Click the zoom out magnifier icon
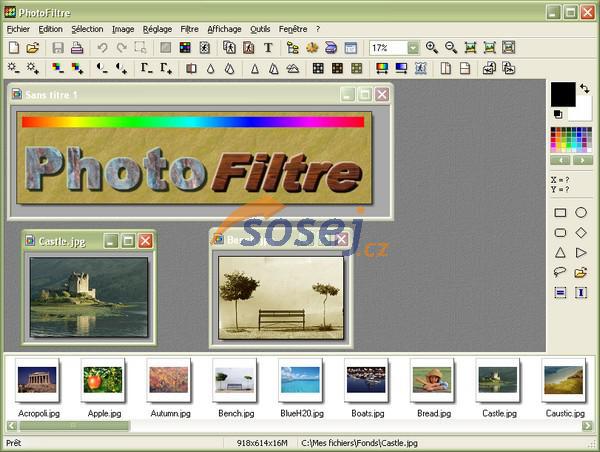This screenshot has width=600, height=452. point(451,48)
